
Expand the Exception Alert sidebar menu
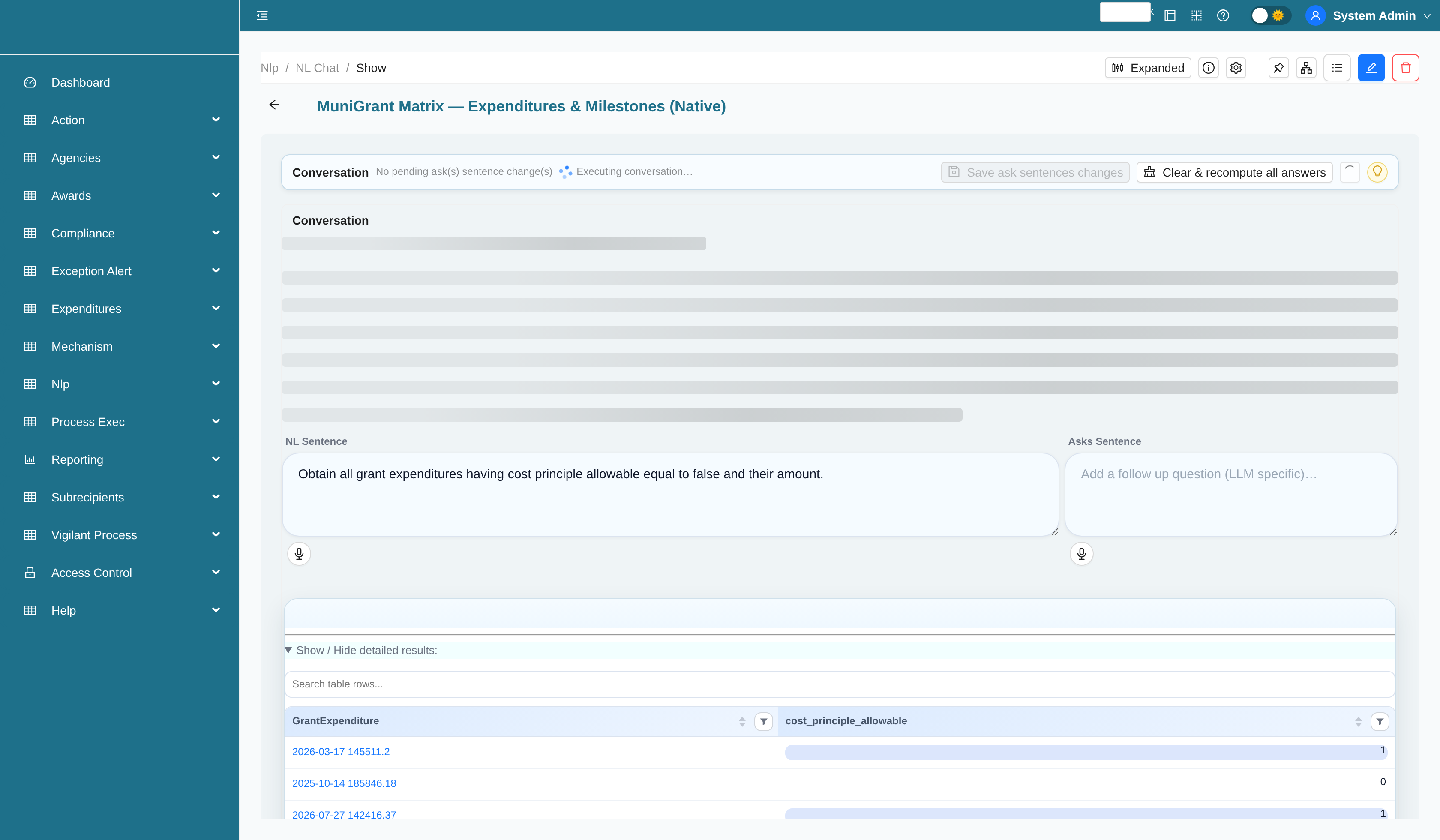click(120, 271)
